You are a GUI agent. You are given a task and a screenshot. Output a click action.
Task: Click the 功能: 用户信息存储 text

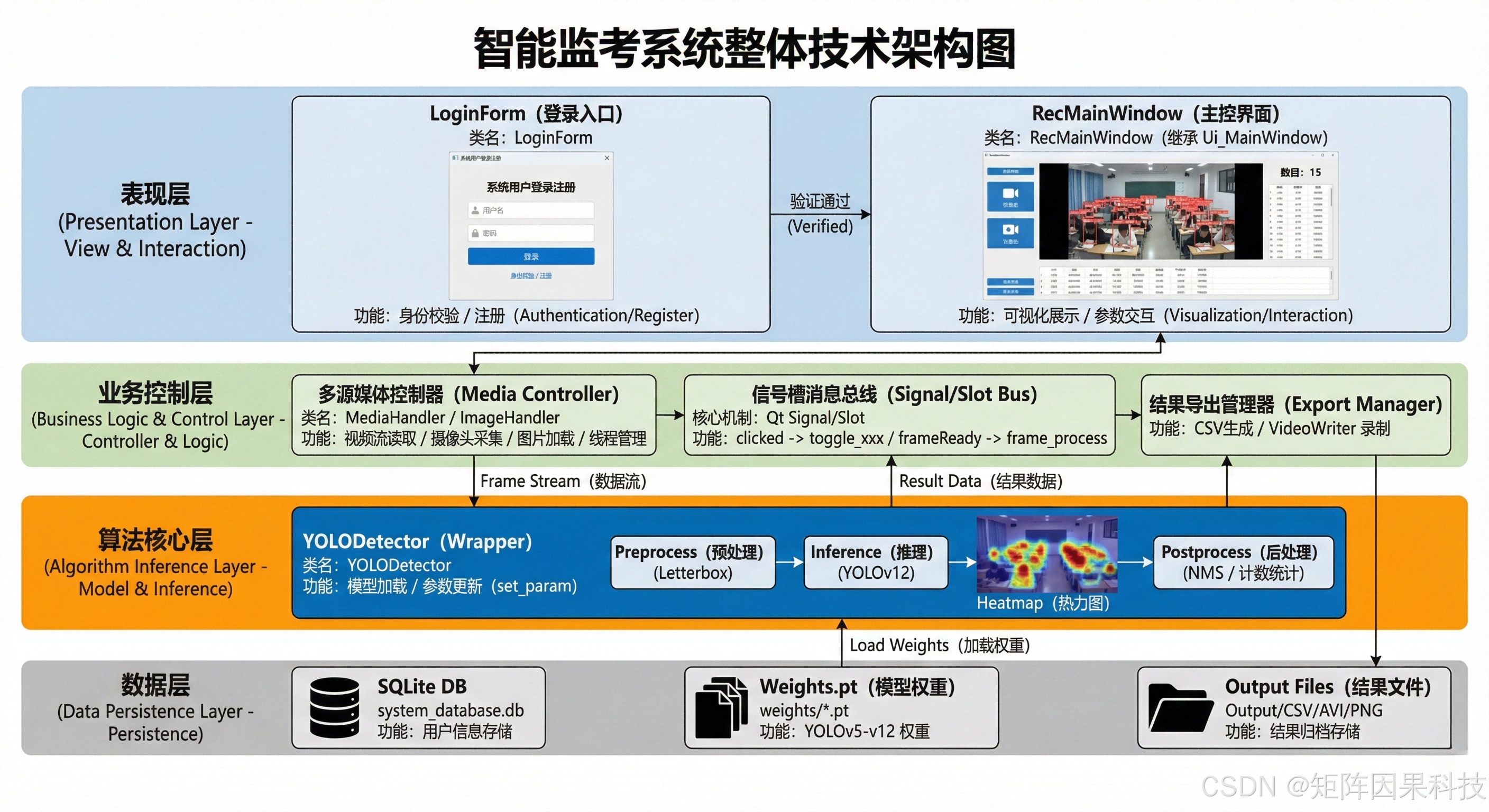point(445,731)
